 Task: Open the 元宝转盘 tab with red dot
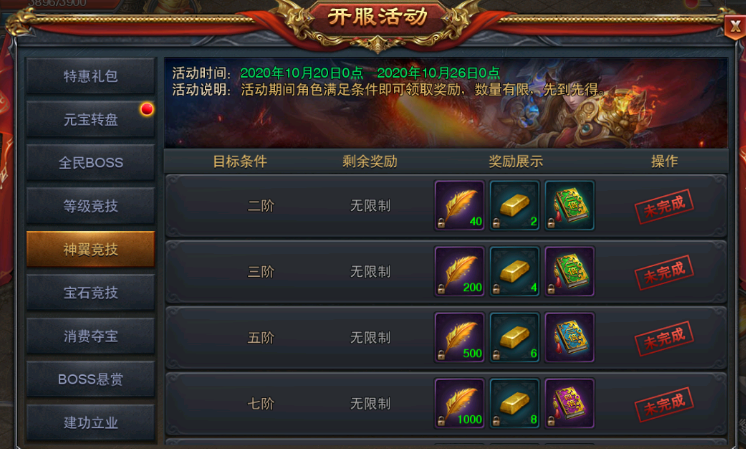[x=90, y=119]
